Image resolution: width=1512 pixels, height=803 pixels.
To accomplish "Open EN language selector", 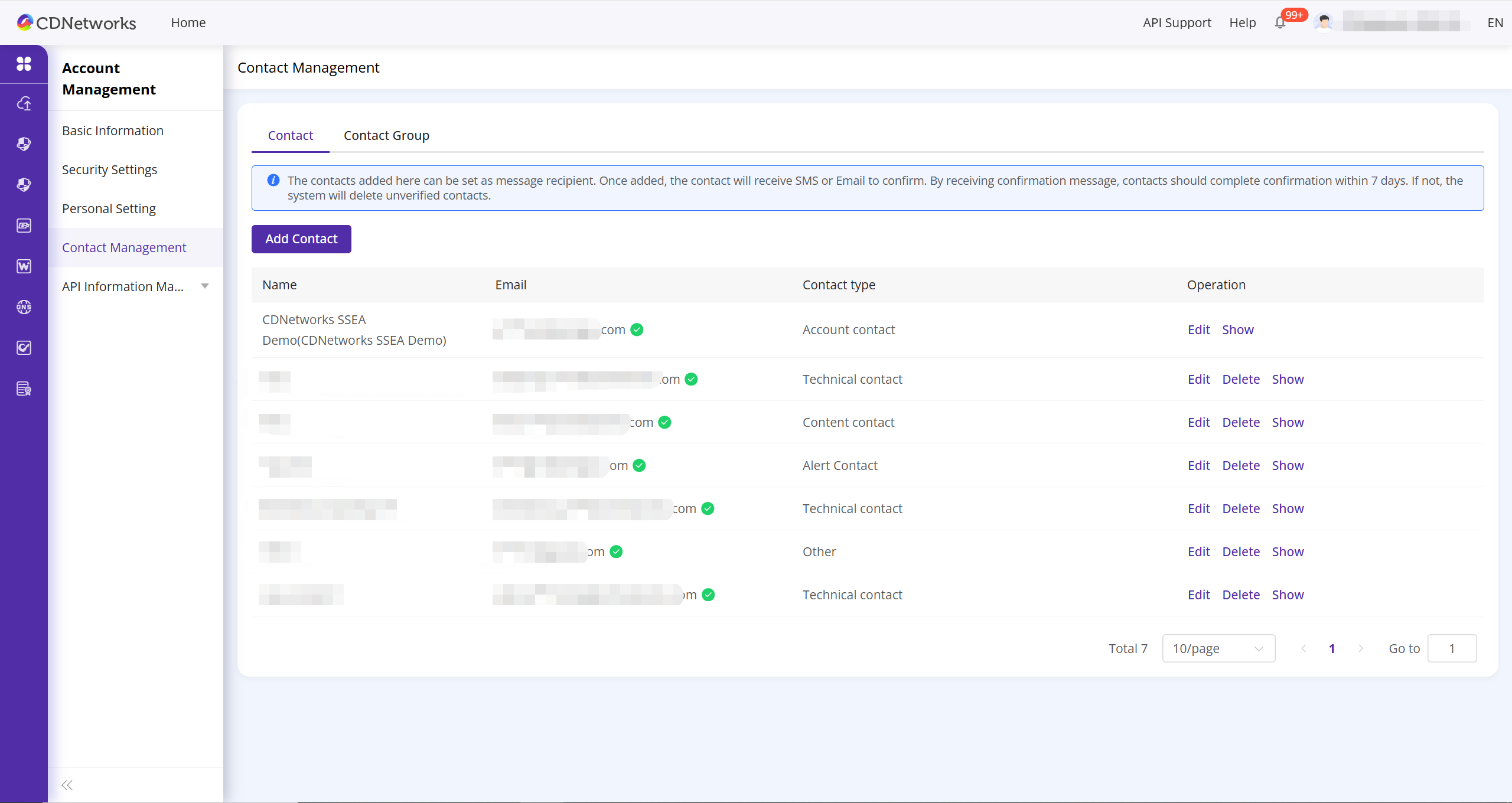I will click(1495, 23).
